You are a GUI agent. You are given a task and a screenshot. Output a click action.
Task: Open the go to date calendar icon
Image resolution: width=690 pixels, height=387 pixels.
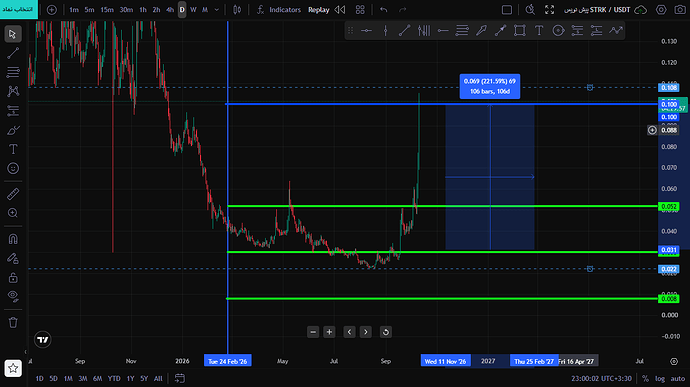tap(180, 378)
